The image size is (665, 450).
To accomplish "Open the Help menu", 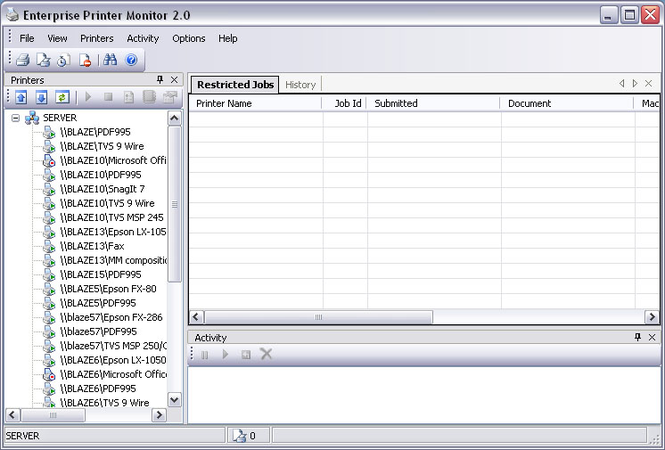I will point(228,38).
